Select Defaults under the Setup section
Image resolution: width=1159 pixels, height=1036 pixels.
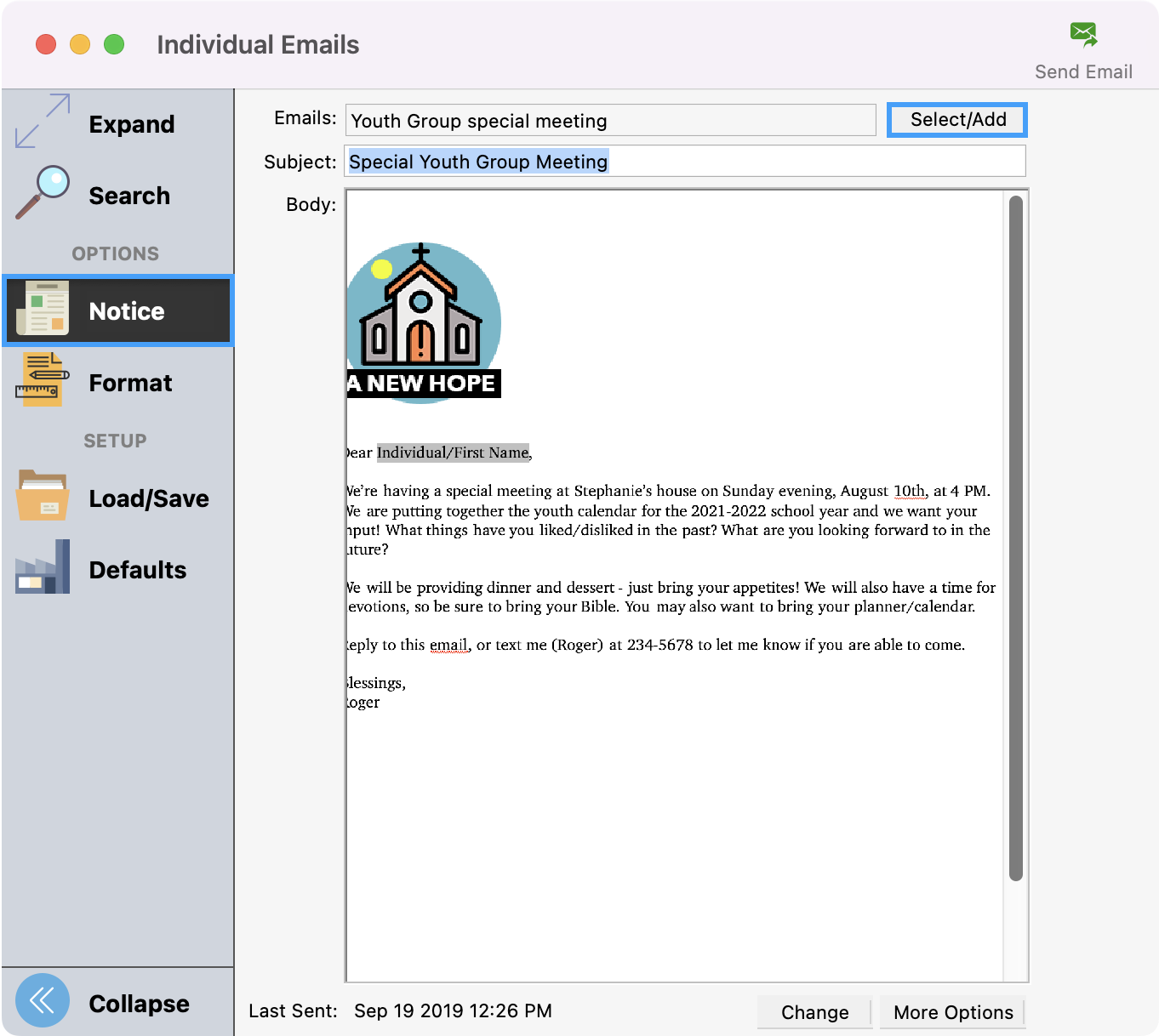(x=137, y=569)
